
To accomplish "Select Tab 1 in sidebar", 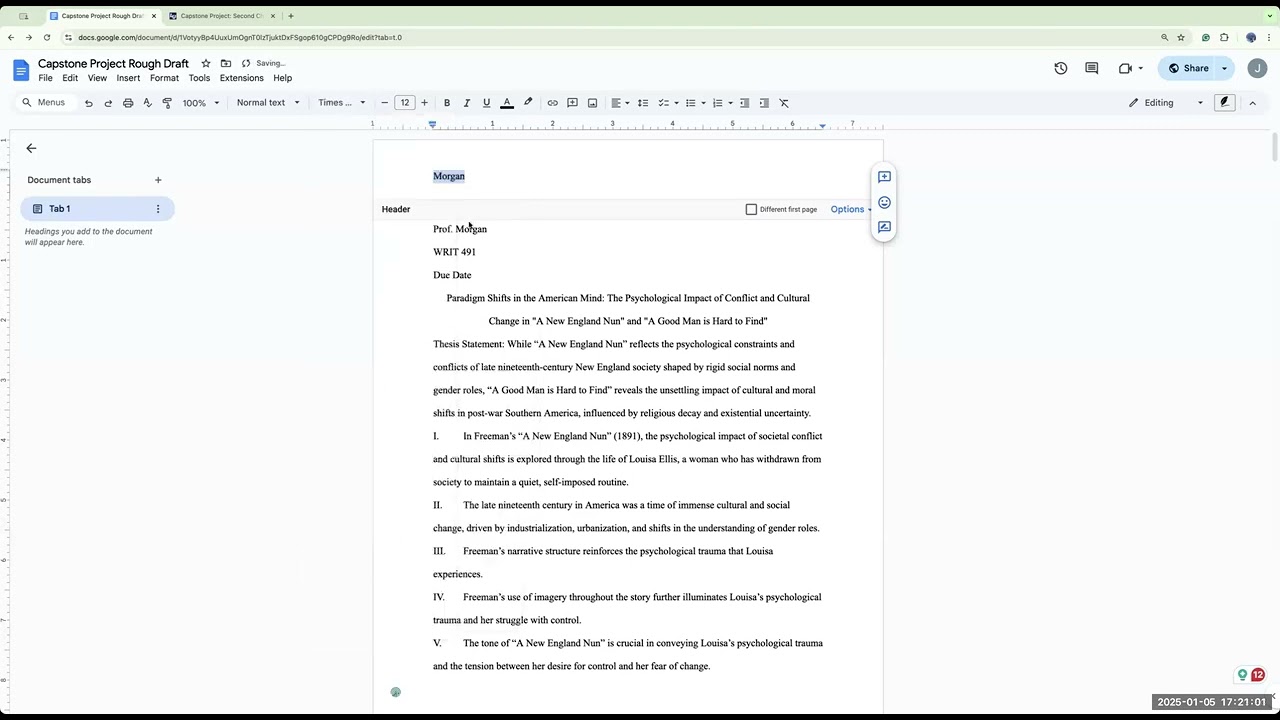I will (x=97, y=209).
